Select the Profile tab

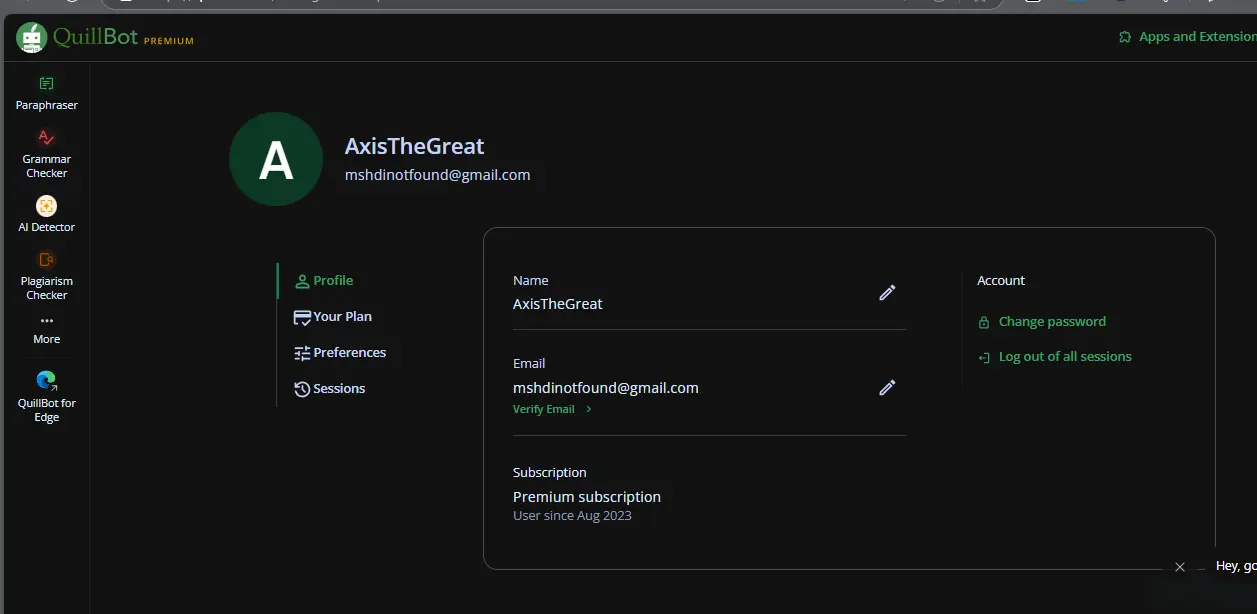[324, 281]
